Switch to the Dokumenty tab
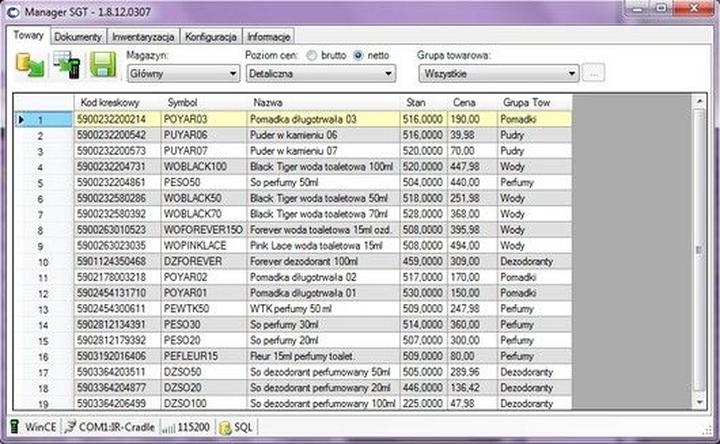Screen dimensions: 720x444 point(78,35)
